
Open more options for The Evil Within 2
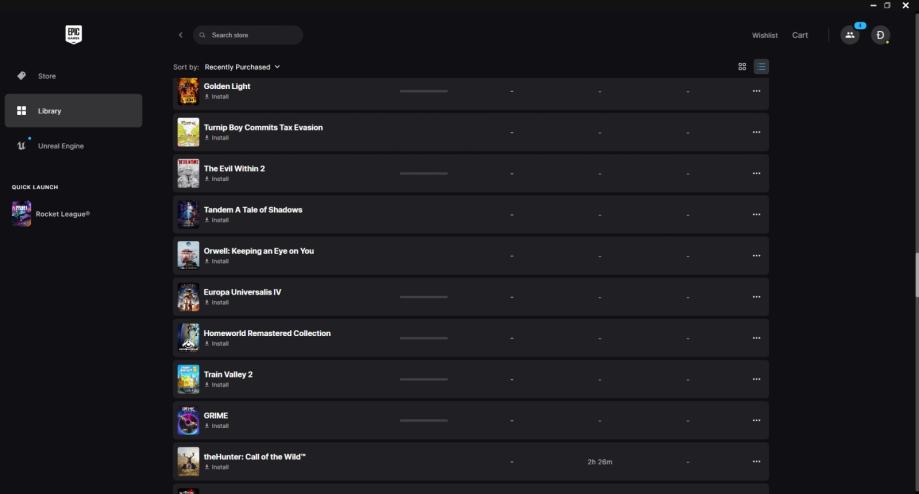point(756,173)
